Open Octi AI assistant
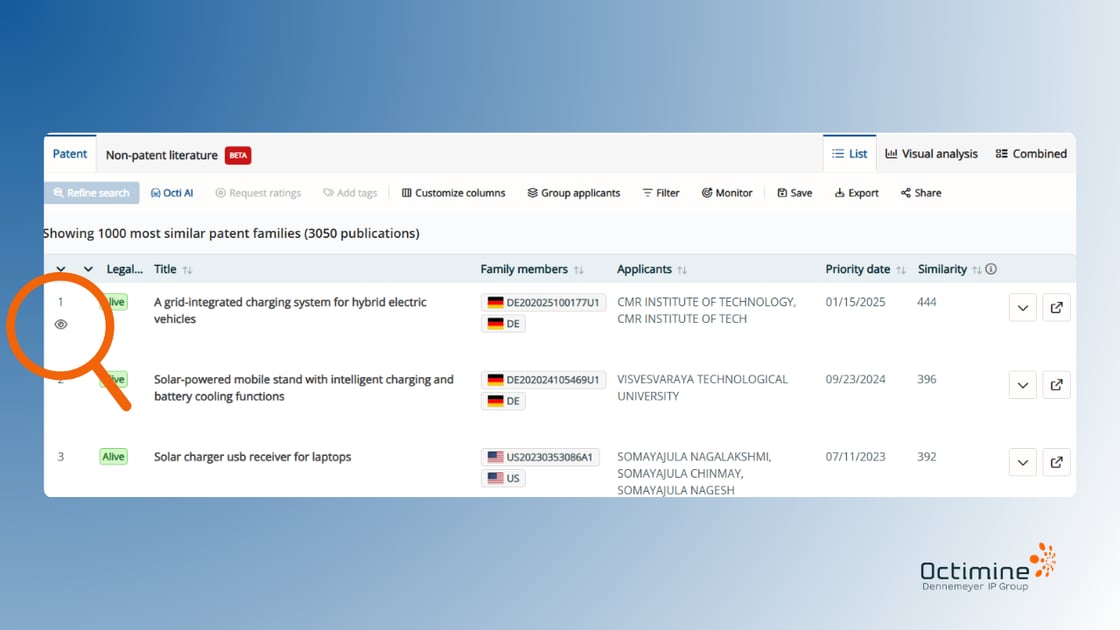The width and height of the screenshot is (1120, 630). [x=172, y=193]
